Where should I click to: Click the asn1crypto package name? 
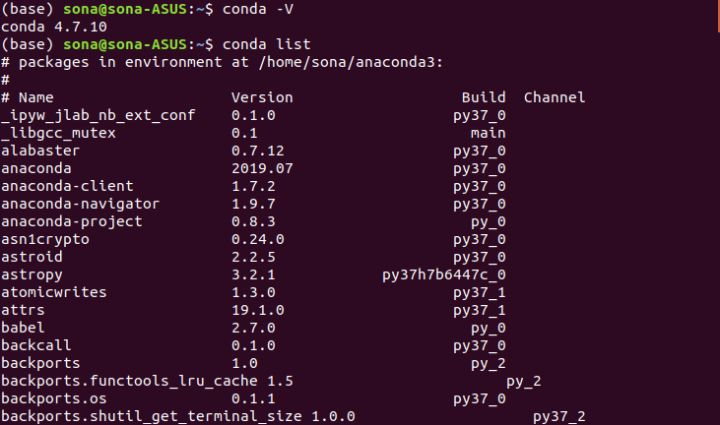45,239
